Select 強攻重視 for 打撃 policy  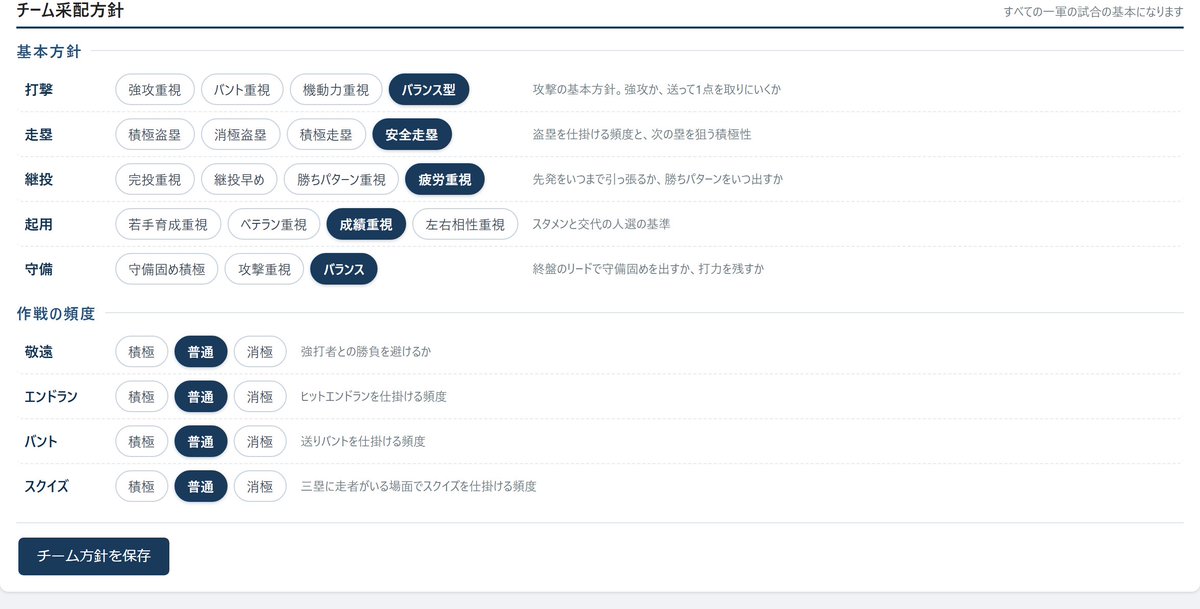click(155, 89)
